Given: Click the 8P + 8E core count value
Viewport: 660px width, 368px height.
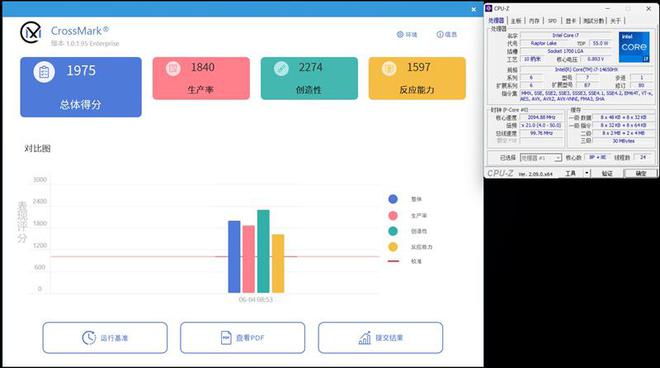Looking at the screenshot, I should pos(597,157).
